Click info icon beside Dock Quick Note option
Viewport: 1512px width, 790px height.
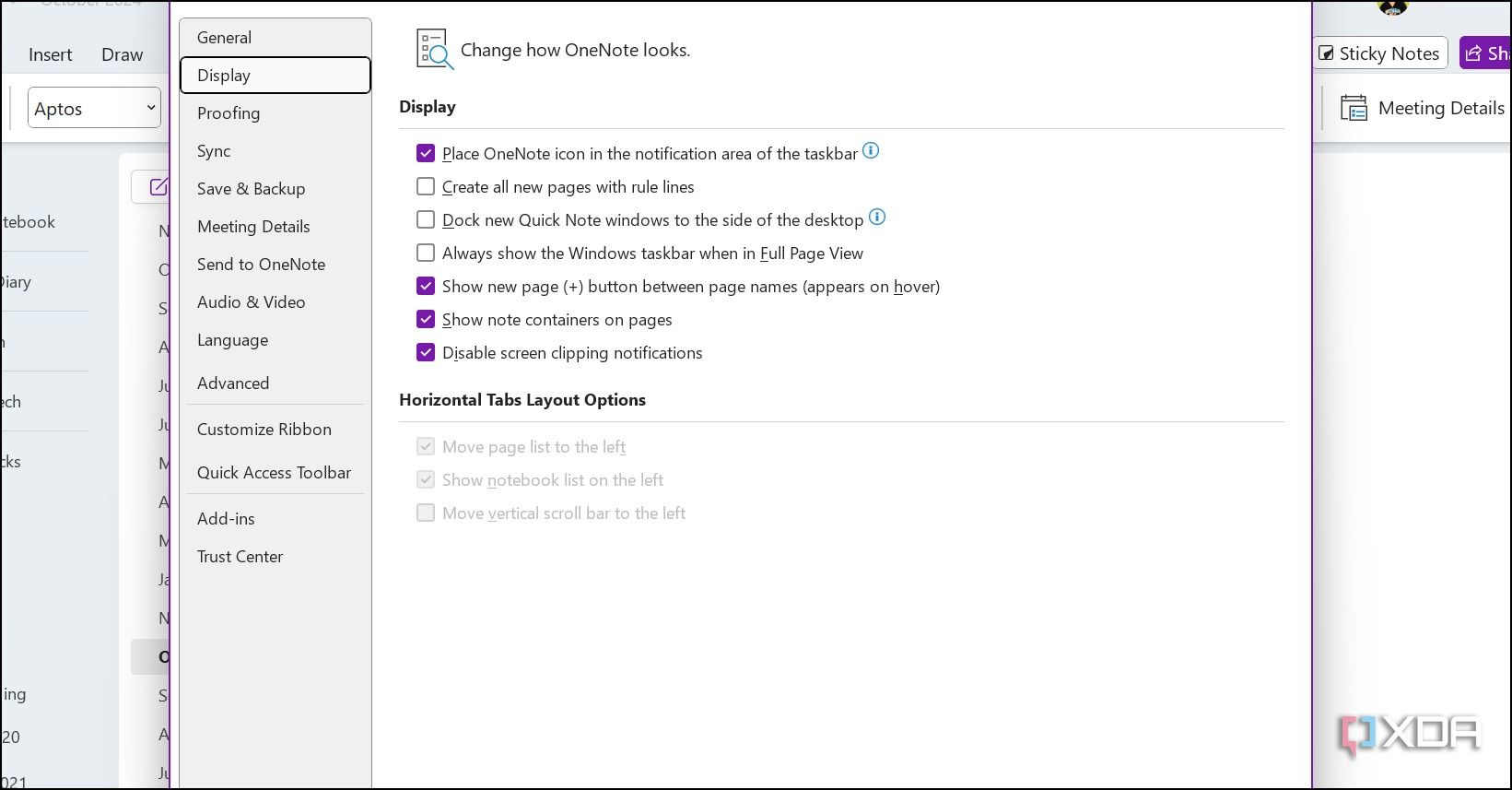[x=877, y=218]
